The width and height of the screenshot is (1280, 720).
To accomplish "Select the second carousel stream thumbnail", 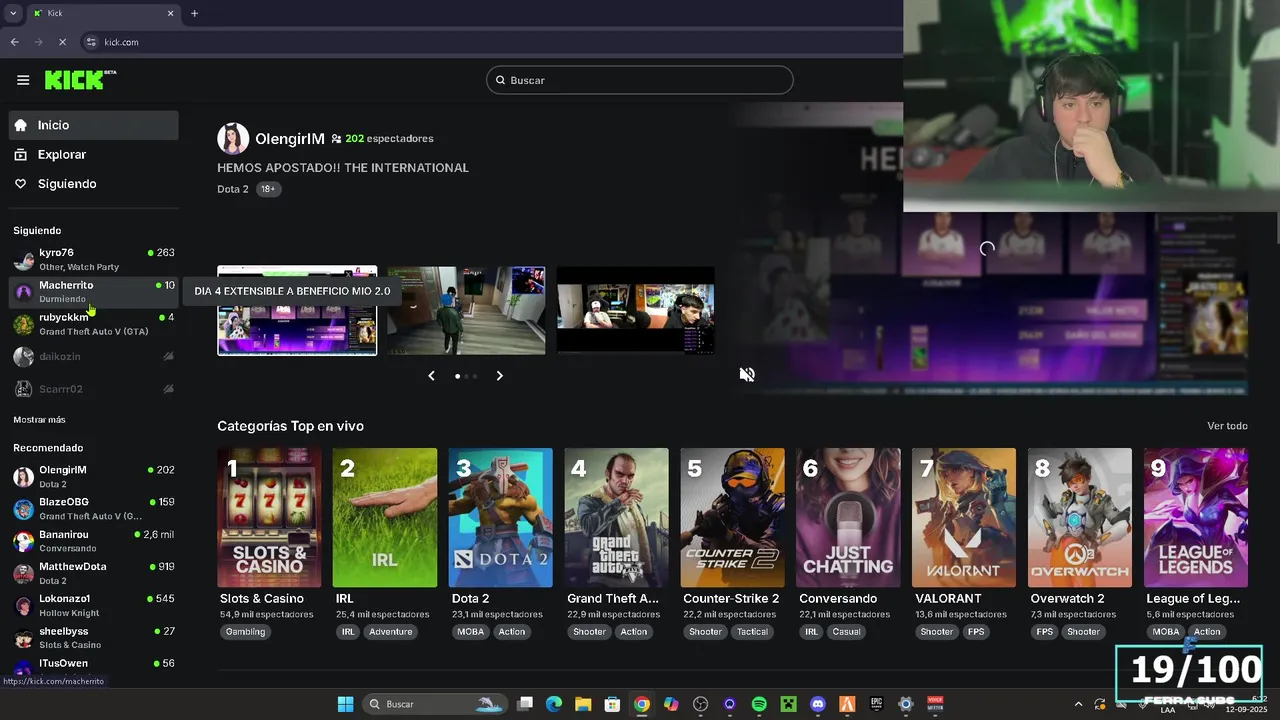I will coord(466,310).
